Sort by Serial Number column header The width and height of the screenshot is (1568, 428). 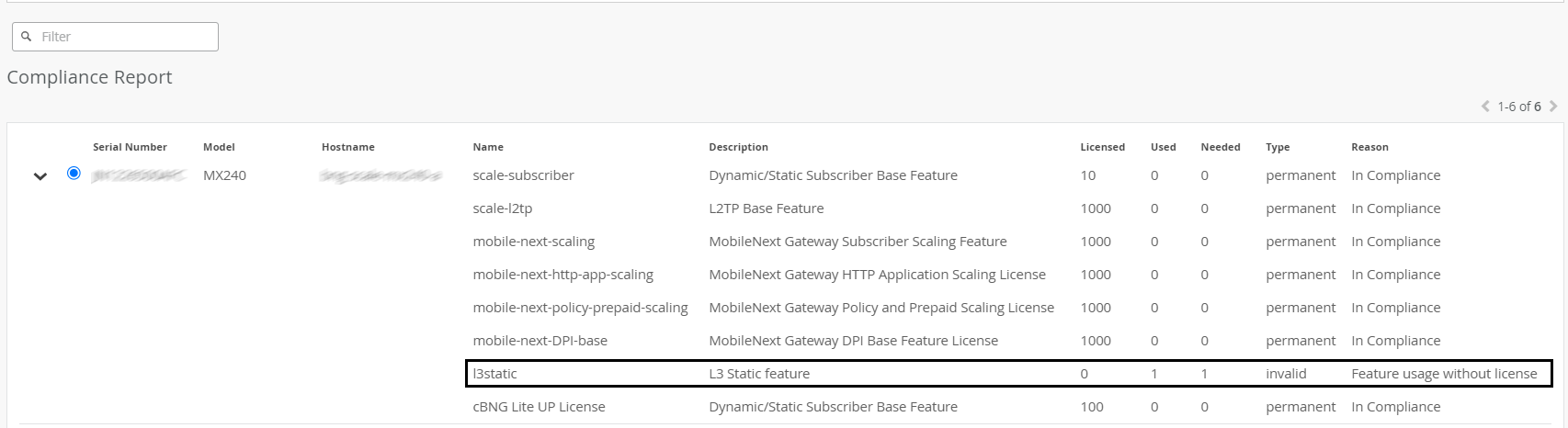click(x=130, y=147)
